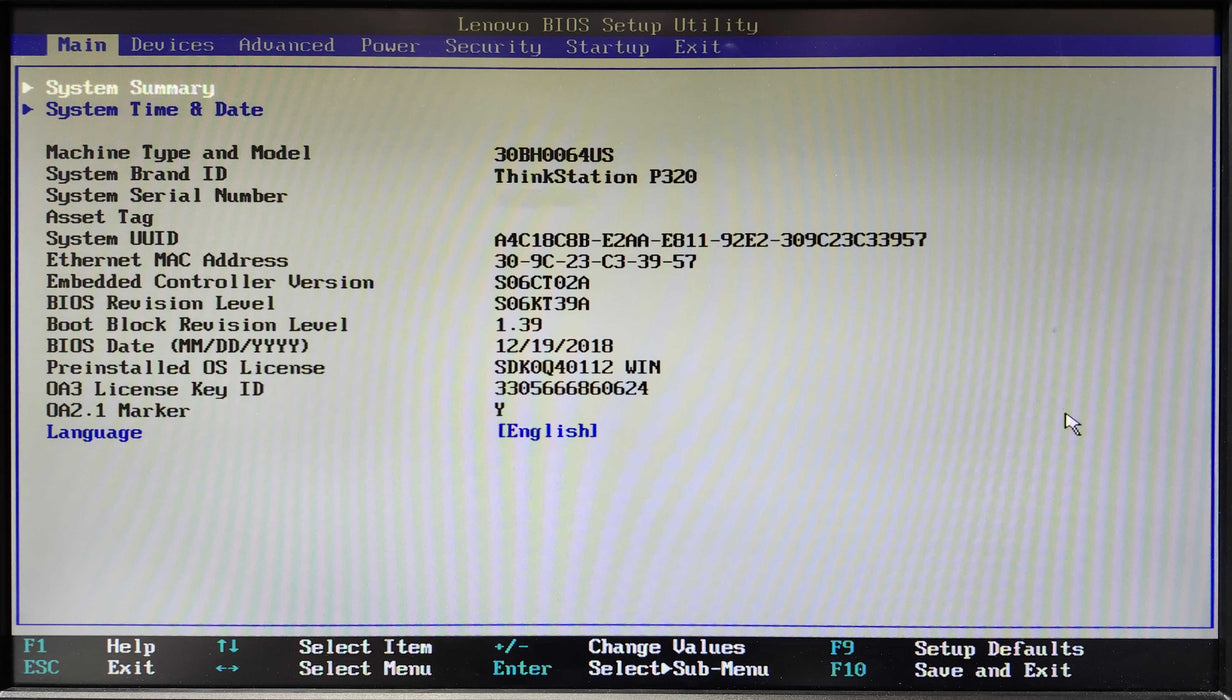Click the Lenovo BIOS Setup Utility title
Image resolution: width=1232 pixels, height=700 pixels.
click(x=607, y=24)
